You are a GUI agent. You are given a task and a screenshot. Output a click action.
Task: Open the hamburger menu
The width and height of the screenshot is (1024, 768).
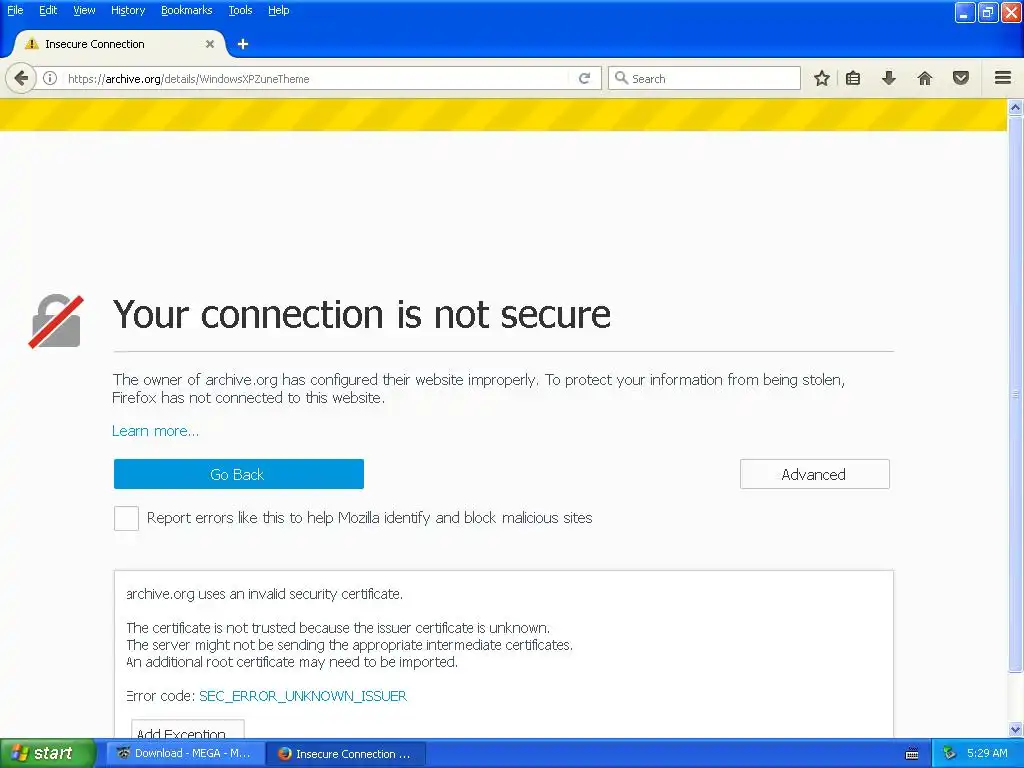(1003, 78)
